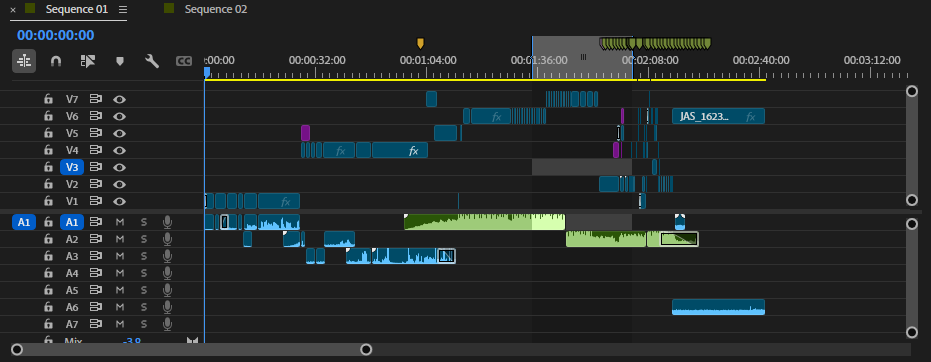Mute audio track A3
931x362 pixels.
tap(120, 256)
